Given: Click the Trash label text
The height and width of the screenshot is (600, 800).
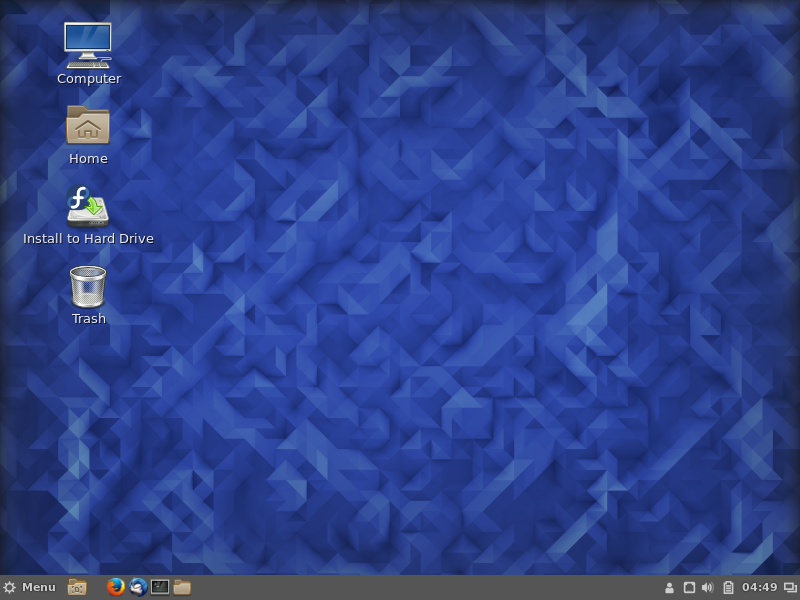Looking at the screenshot, I should 89,319.
